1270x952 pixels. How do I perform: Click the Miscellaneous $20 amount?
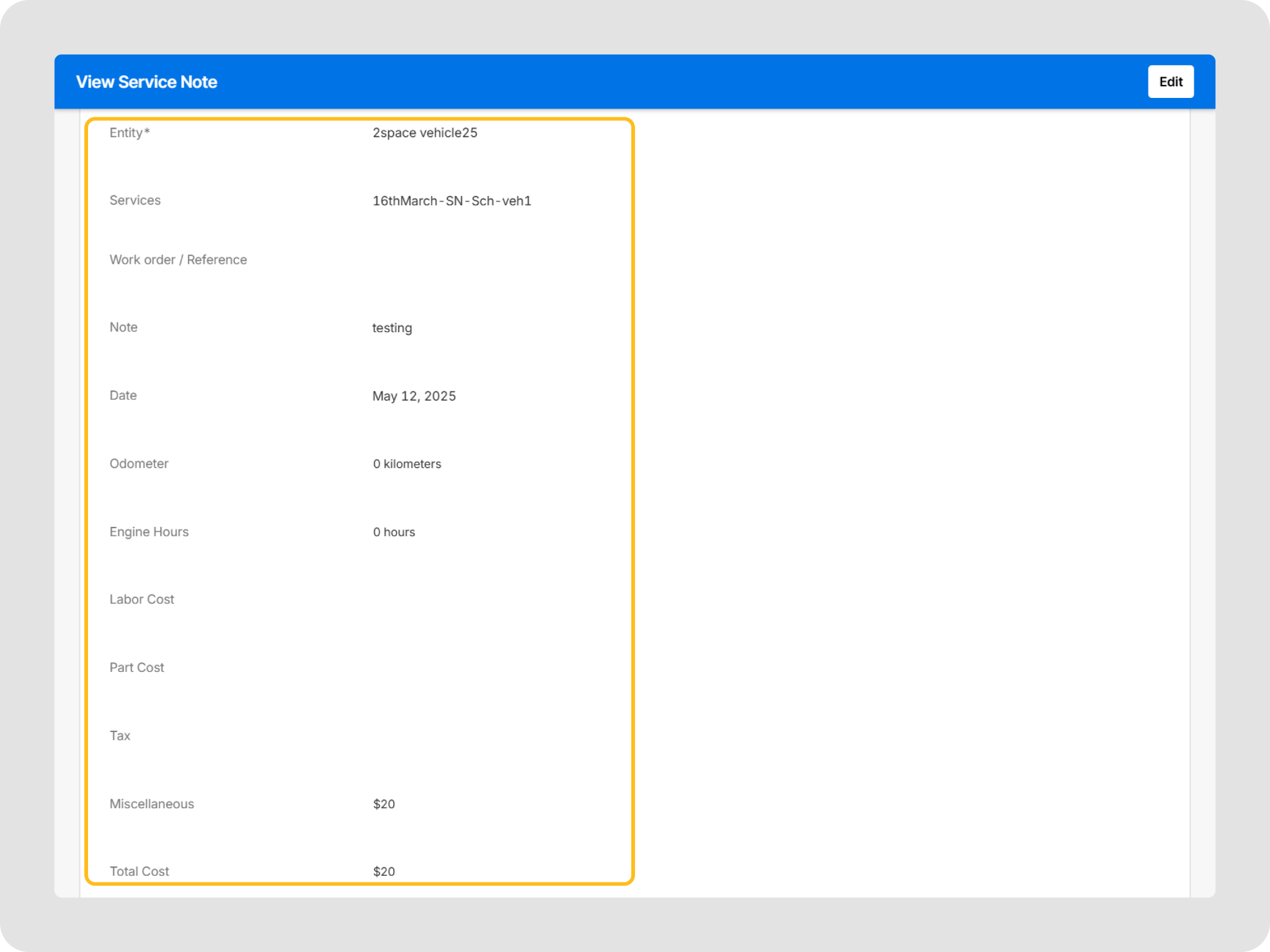pyautogui.click(x=384, y=804)
